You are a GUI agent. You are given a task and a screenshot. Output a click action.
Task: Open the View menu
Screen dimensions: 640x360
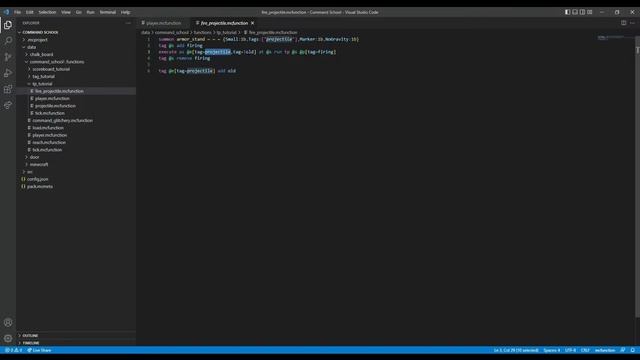click(x=66, y=12)
